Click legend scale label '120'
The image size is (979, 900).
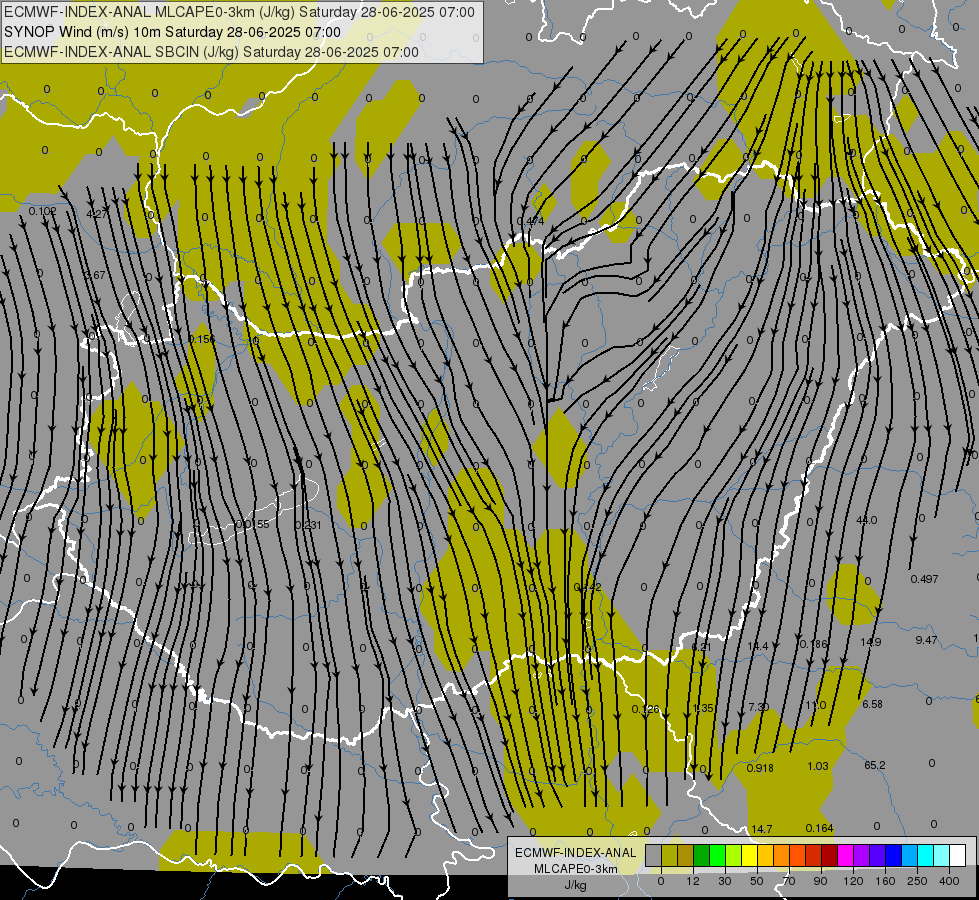click(x=853, y=881)
